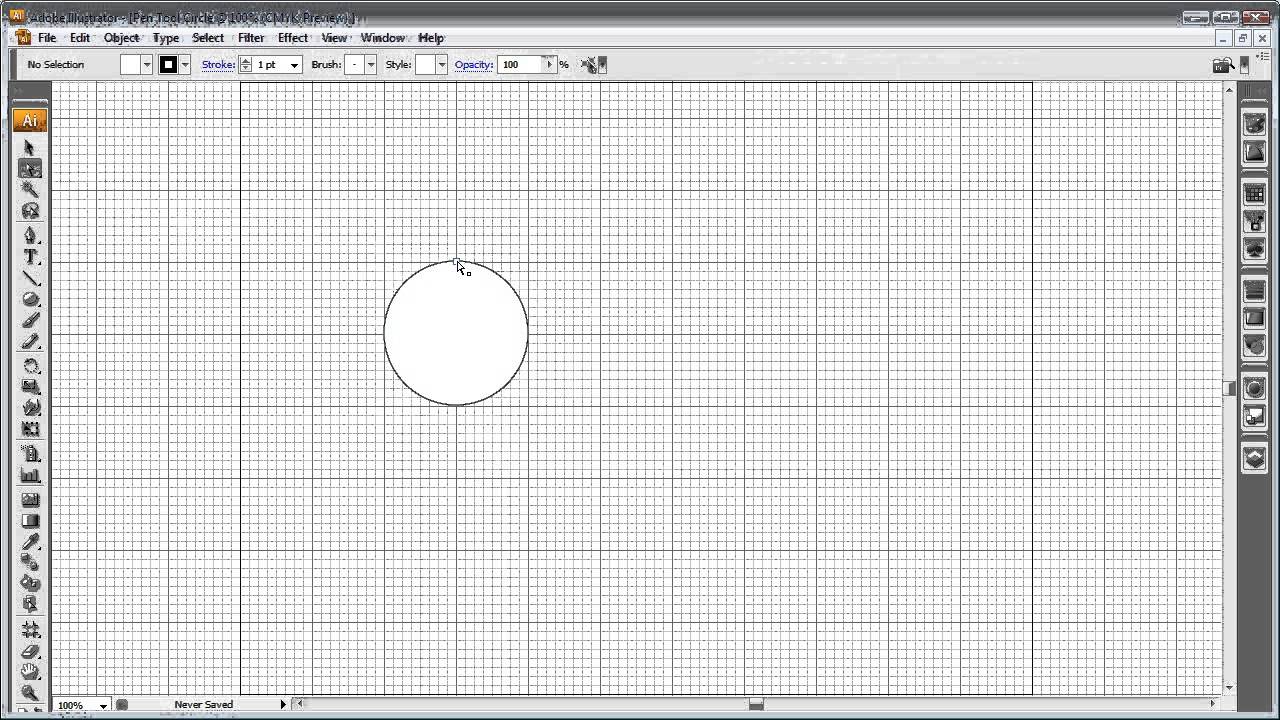Click the Stroke color swatch
This screenshot has height=720, width=1280.
point(168,65)
